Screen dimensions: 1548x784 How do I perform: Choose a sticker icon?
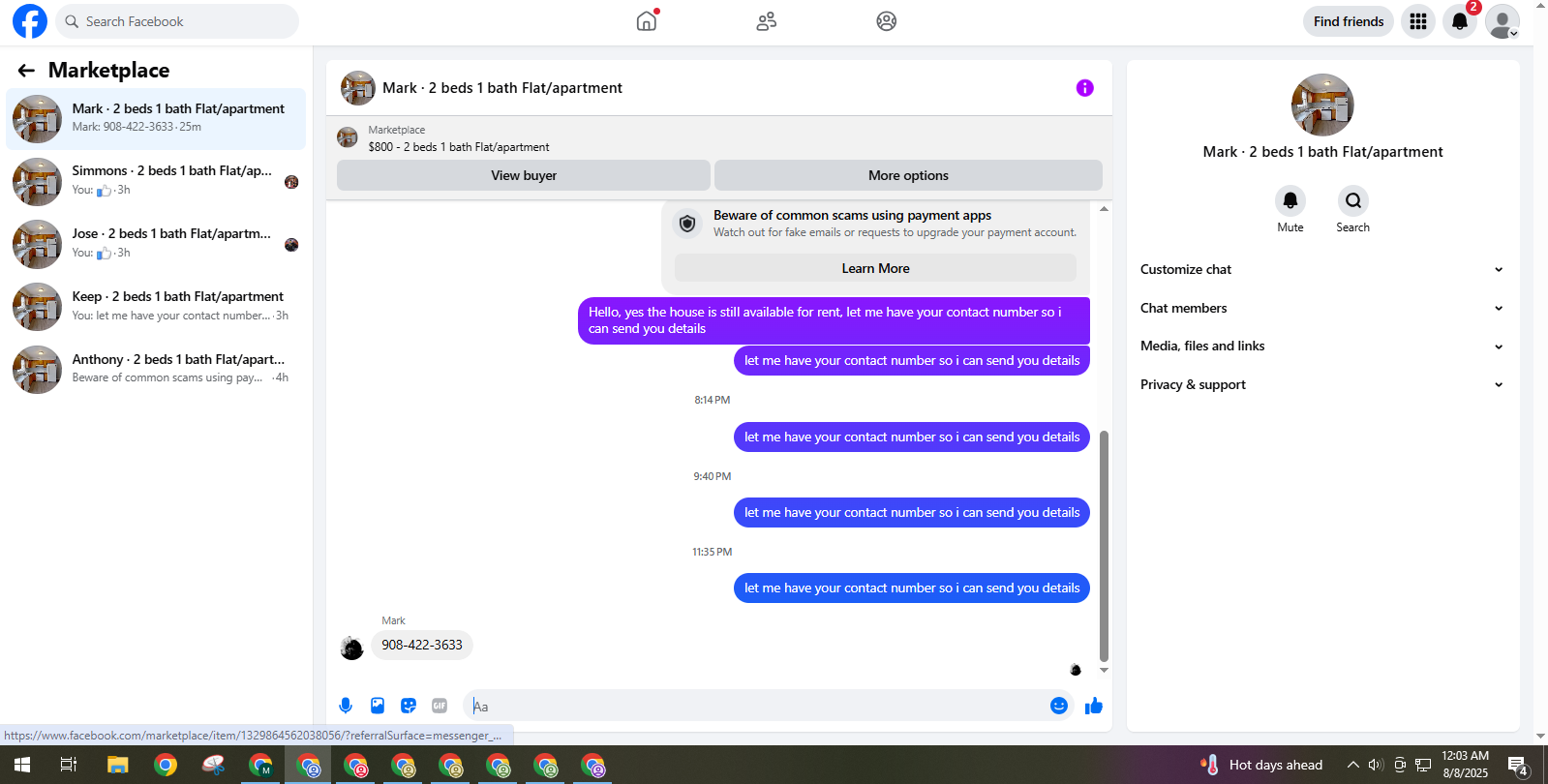(x=409, y=706)
